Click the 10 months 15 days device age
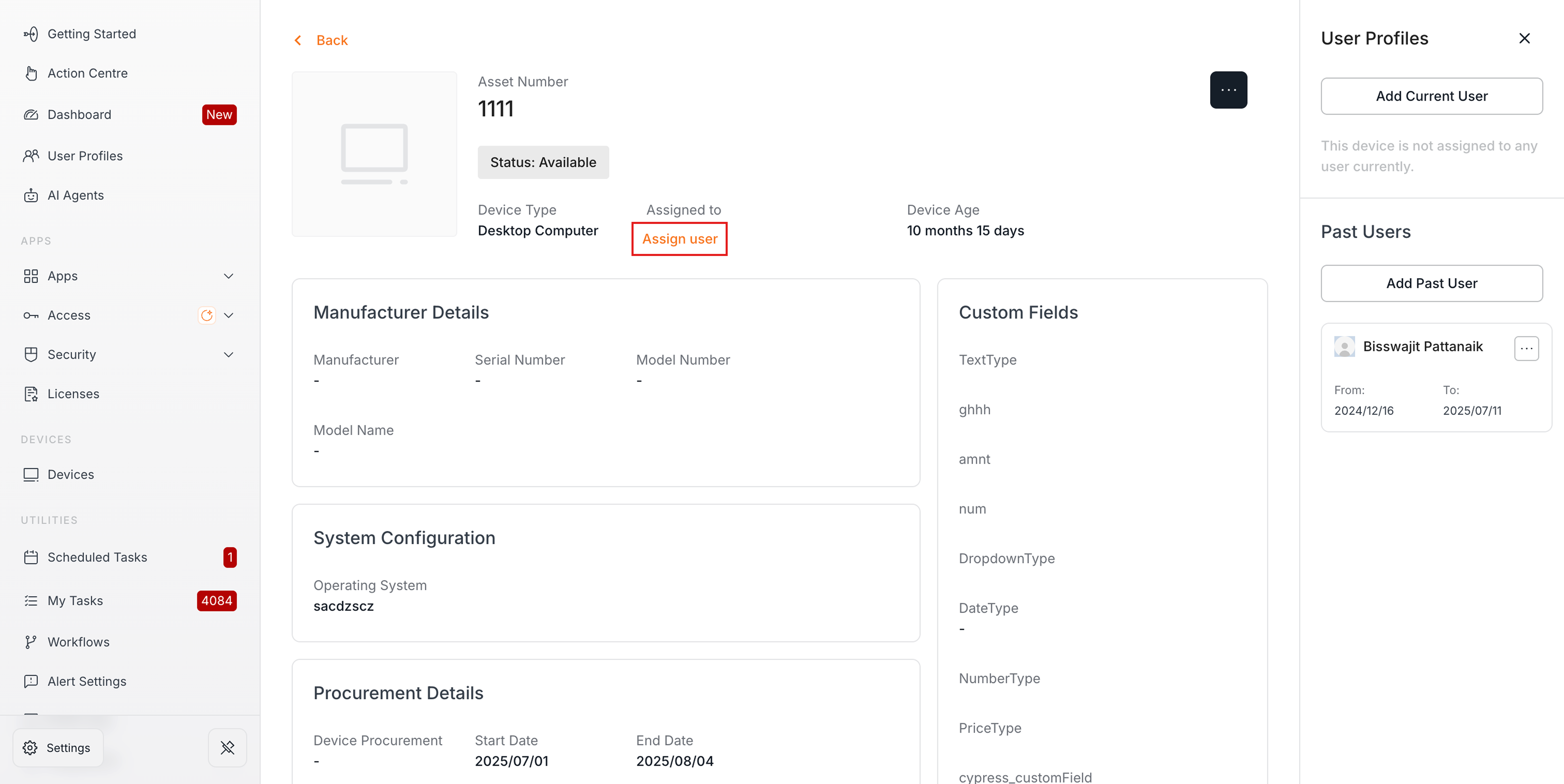 tap(965, 231)
